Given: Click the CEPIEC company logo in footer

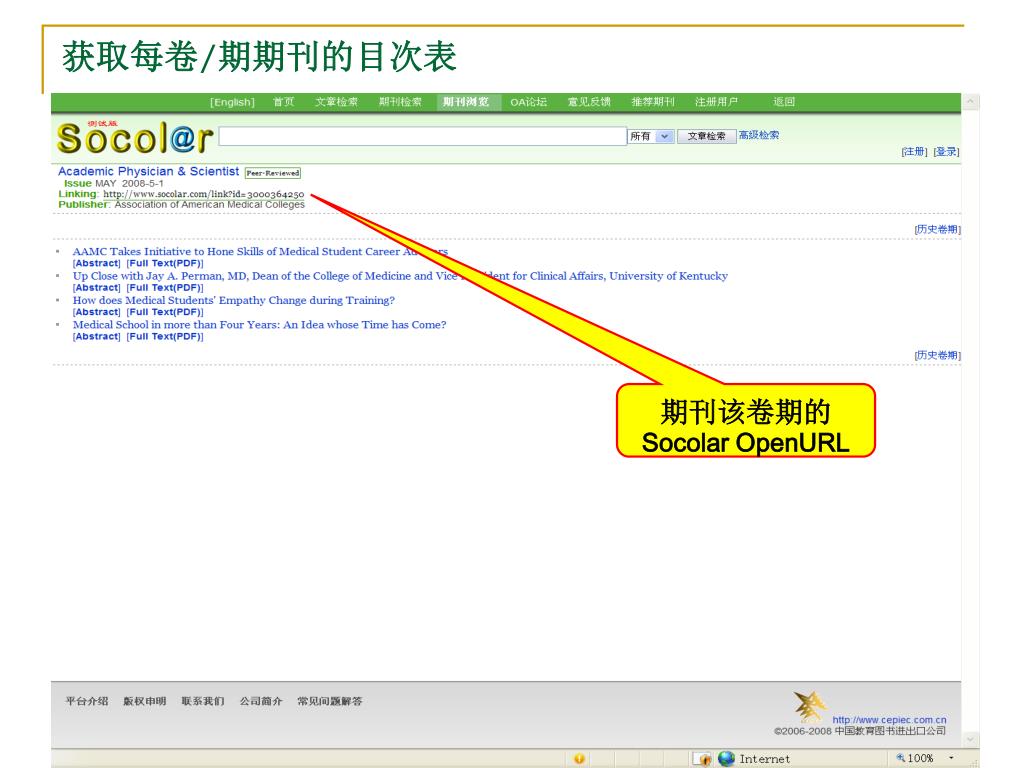Looking at the screenshot, I should pyautogui.click(x=809, y=707).
